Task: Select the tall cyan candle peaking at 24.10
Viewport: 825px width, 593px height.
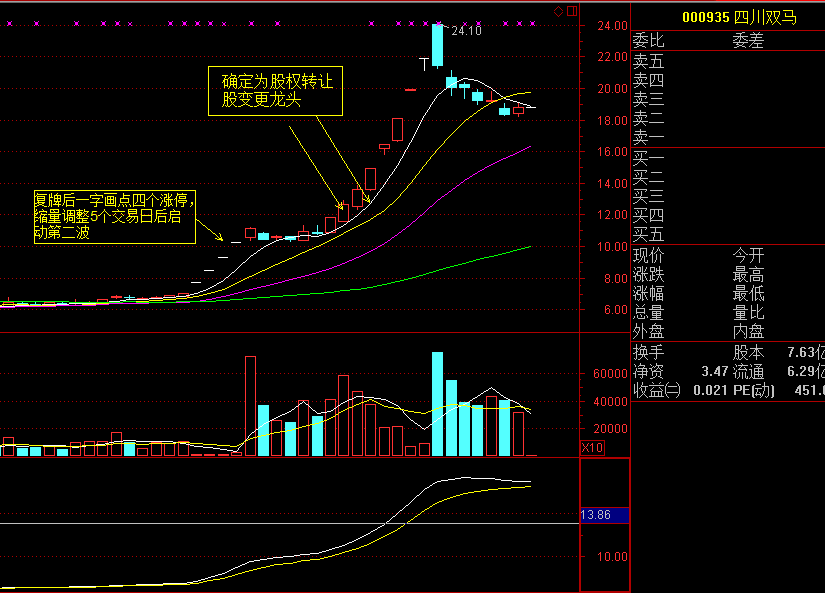Action: point(437,45)
